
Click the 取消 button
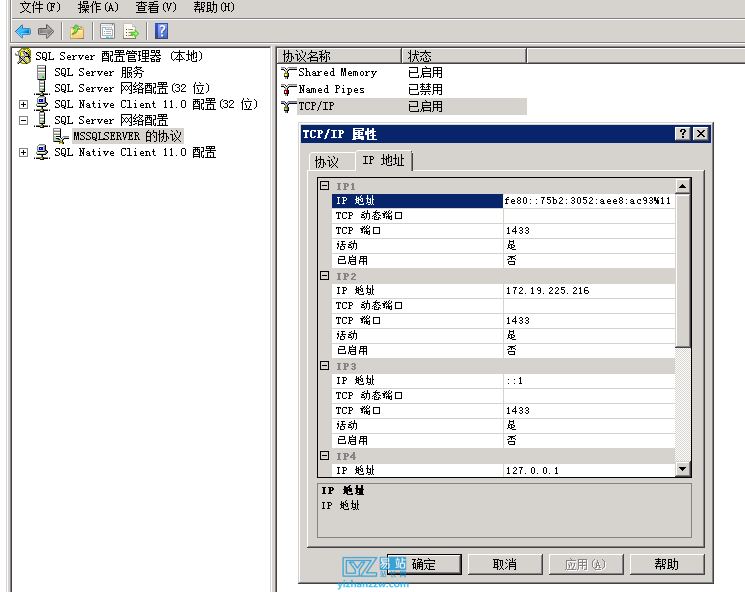(505, 564)
